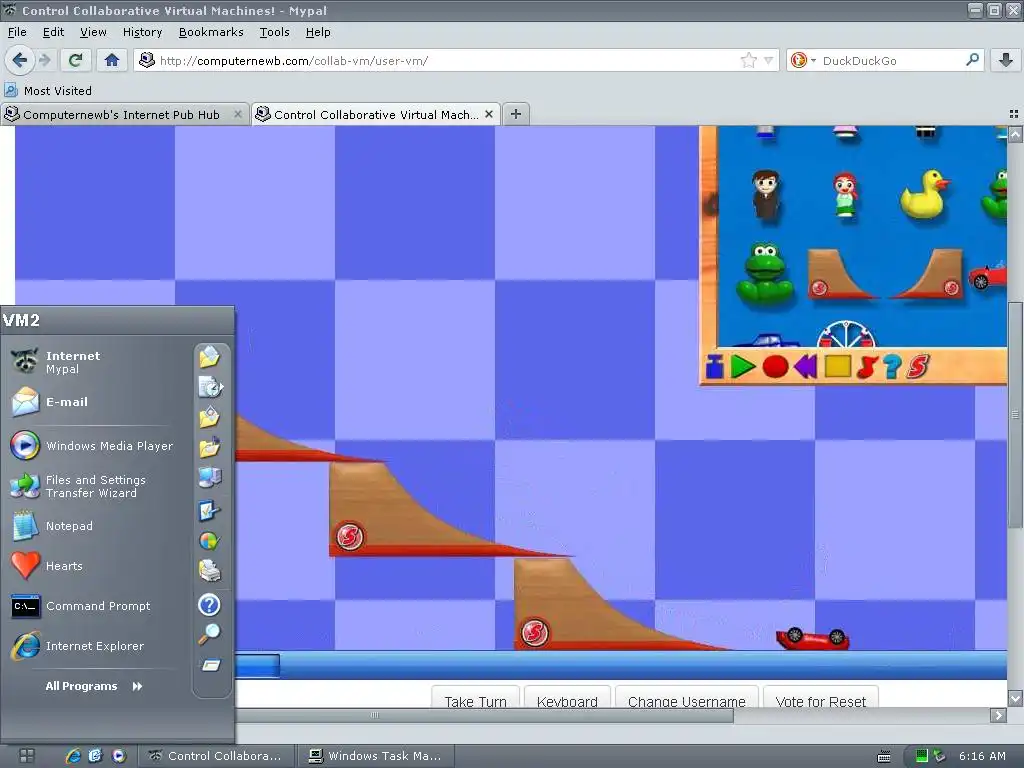Open the Bookmarks menu
This screenshot has width=1024, height=768.
(211, 32)
